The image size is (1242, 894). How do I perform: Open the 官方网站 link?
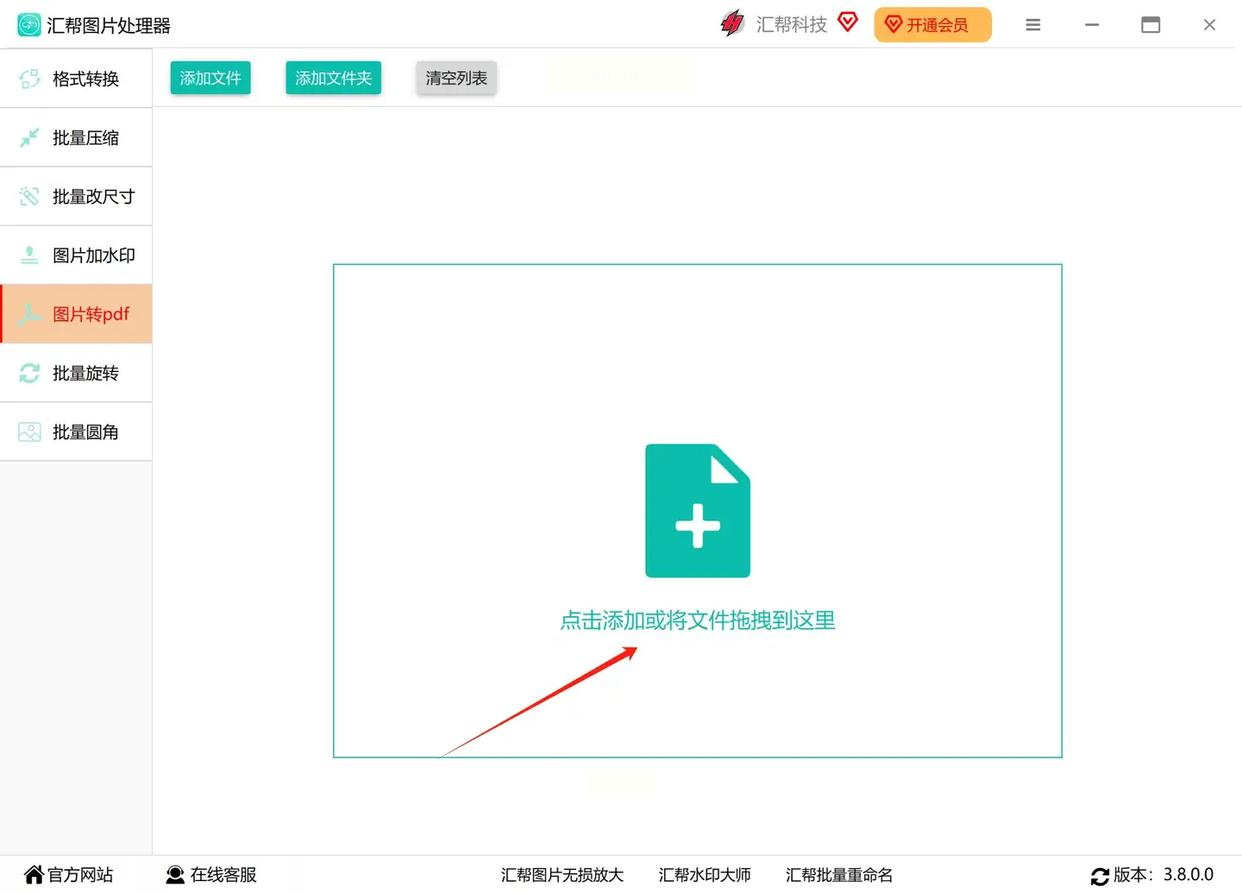(x=68, y=875)
